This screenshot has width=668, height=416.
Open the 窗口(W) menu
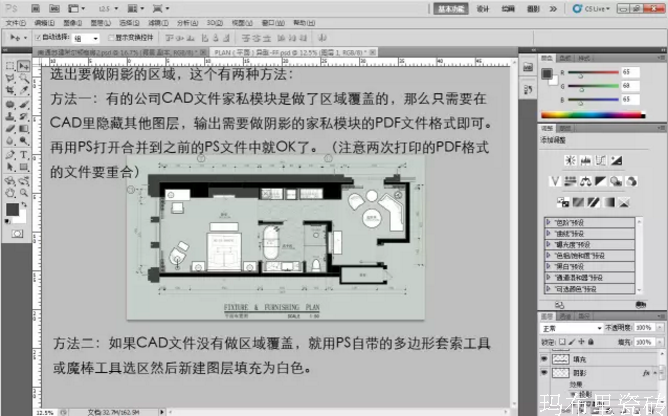click(x=273, y=23)
